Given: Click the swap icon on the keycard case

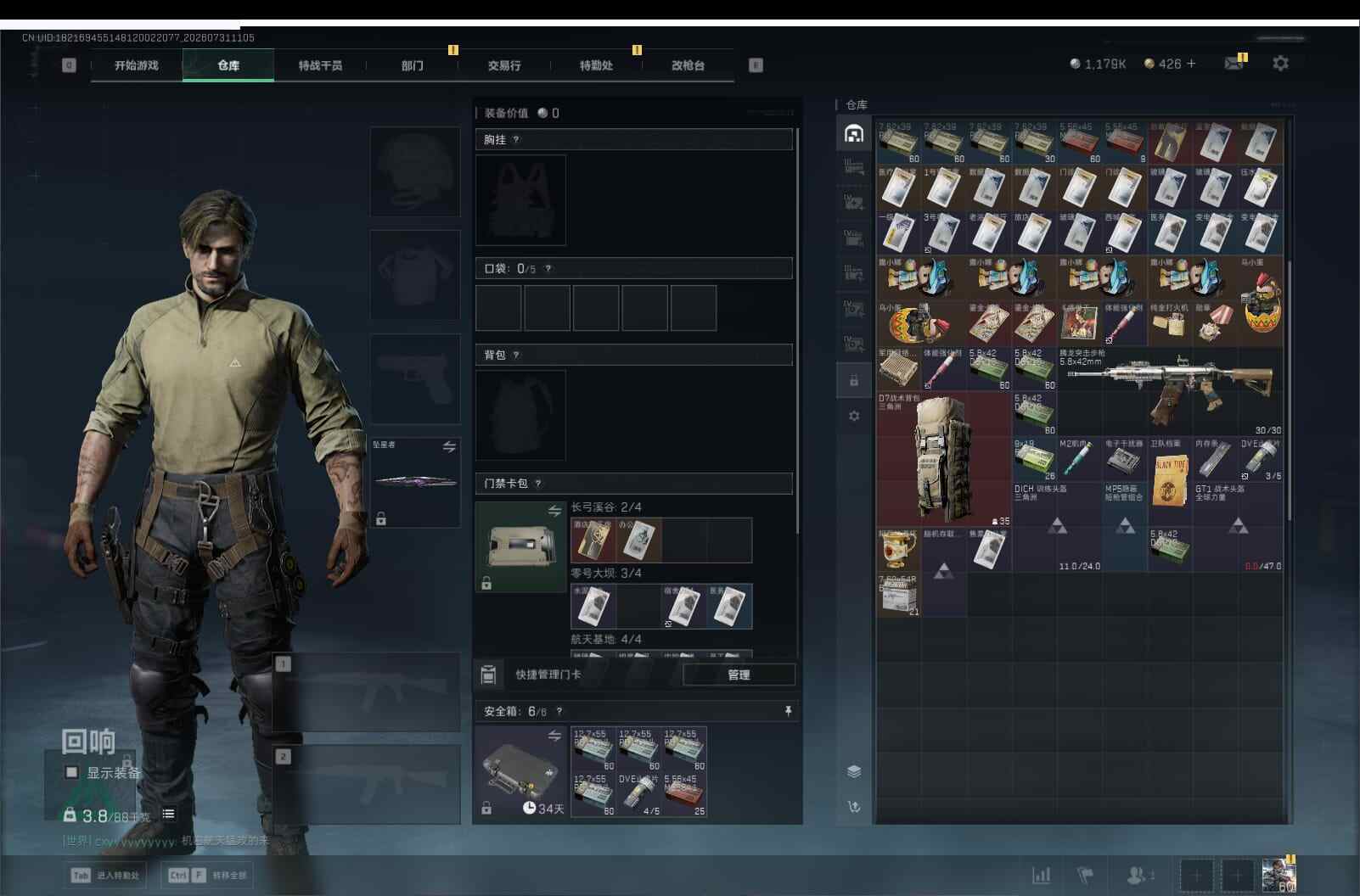Looking at the screenshot, I should tap(554, 511).
